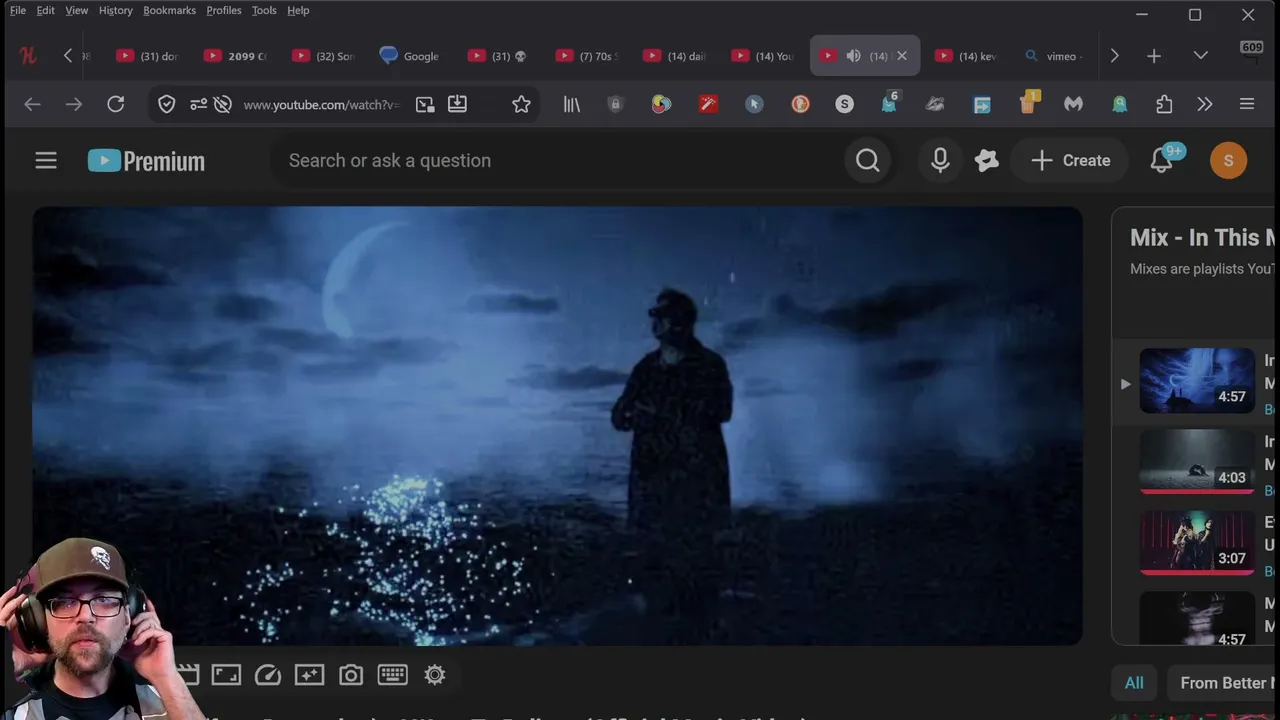Open the Help menu

298,10
